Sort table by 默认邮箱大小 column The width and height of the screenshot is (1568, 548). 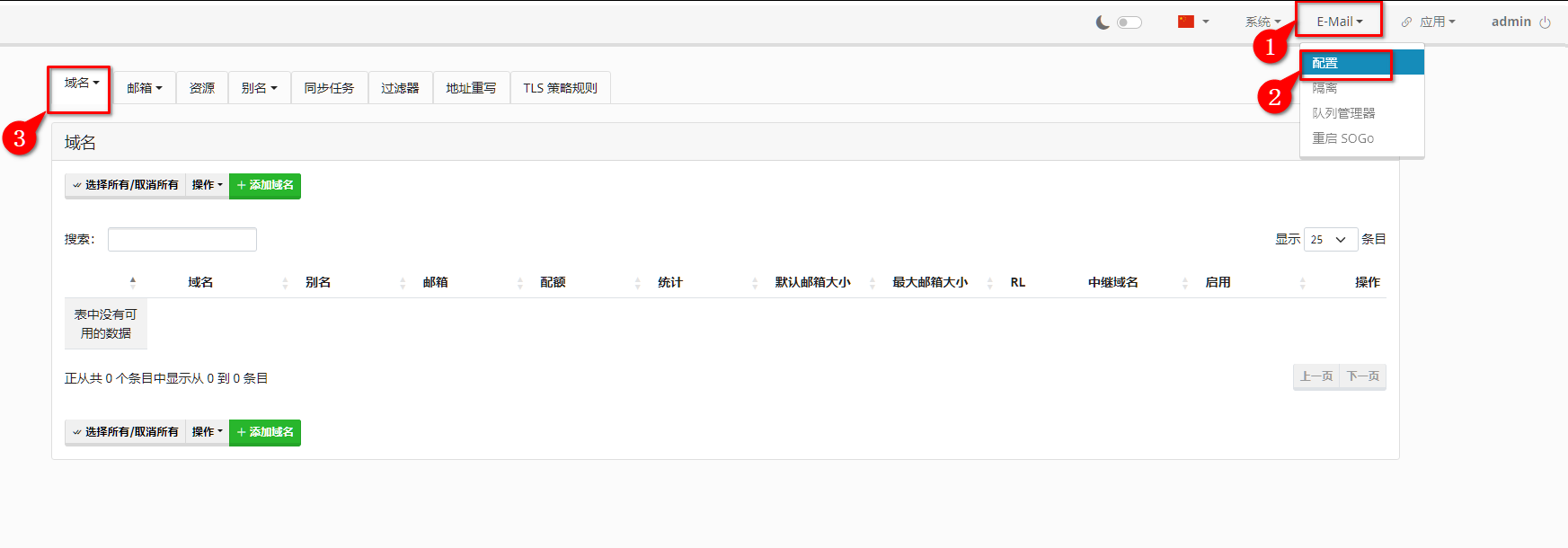pos(812,282)
